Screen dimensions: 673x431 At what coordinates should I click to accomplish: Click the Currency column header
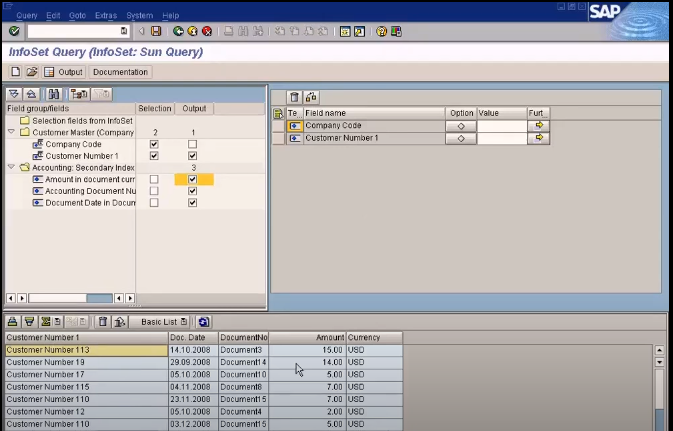click(x=374, y=337)
